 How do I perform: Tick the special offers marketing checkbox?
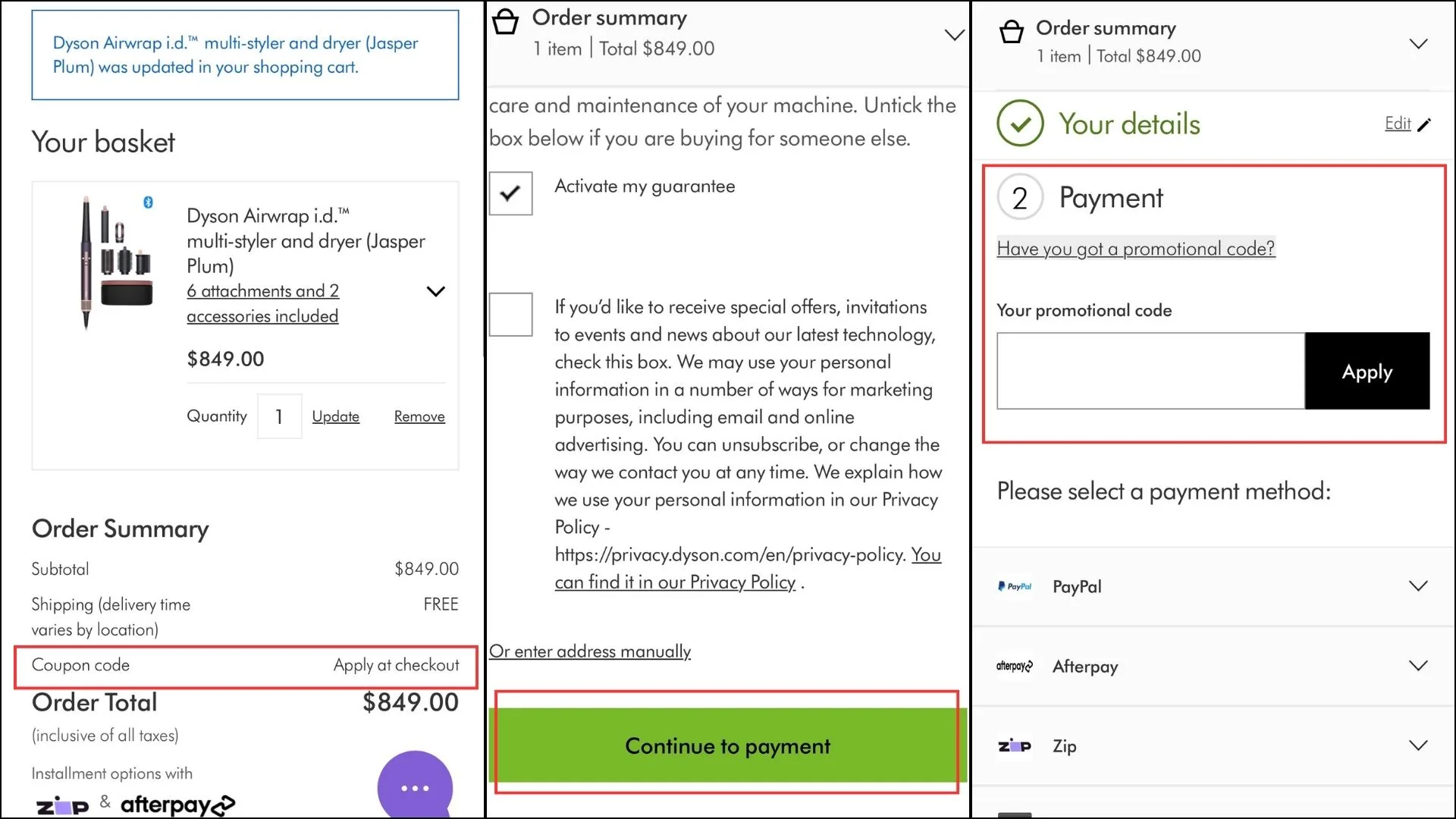(510, 314)
